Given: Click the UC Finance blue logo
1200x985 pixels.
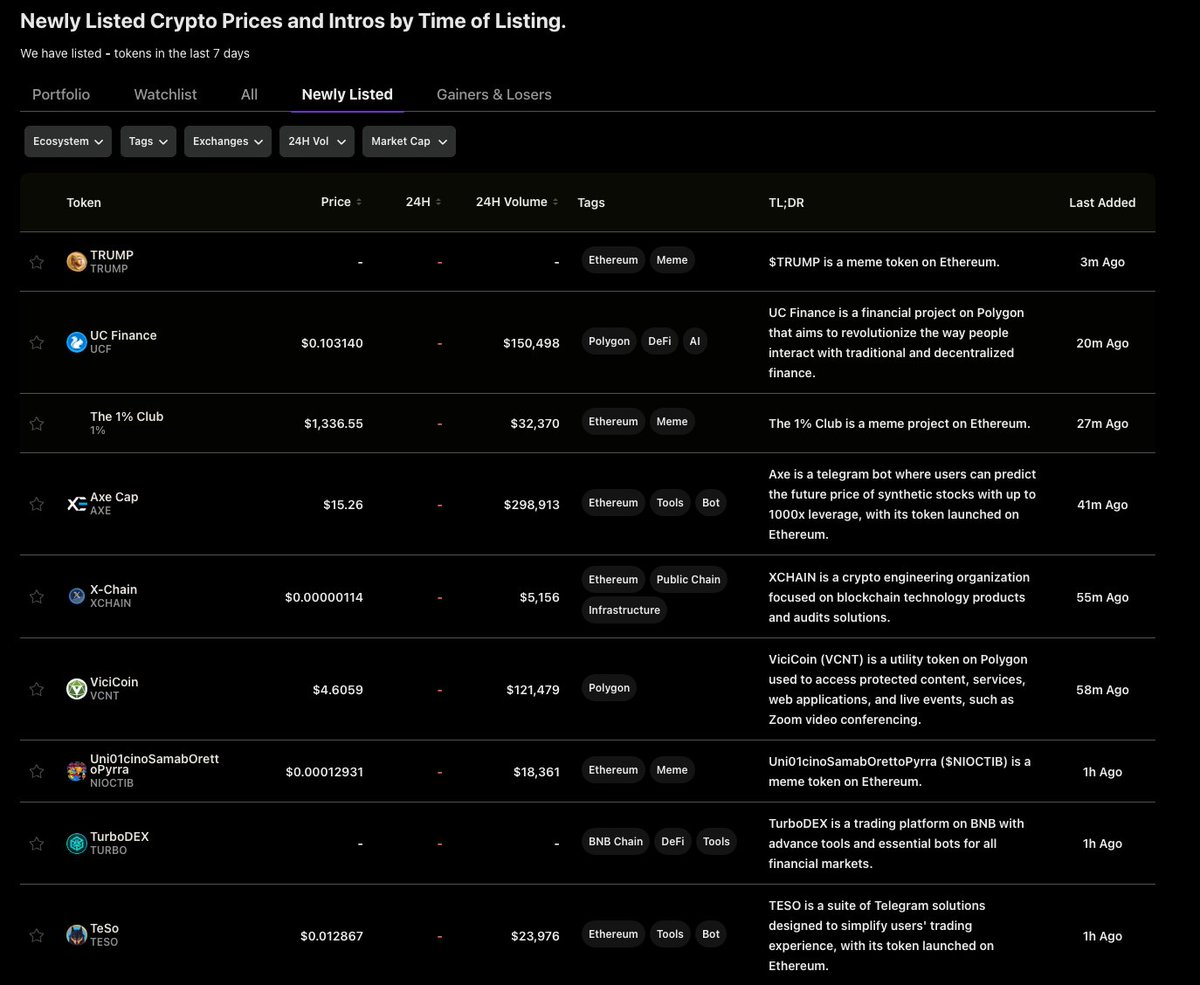Looking at the screenshot, I should 76,343.
